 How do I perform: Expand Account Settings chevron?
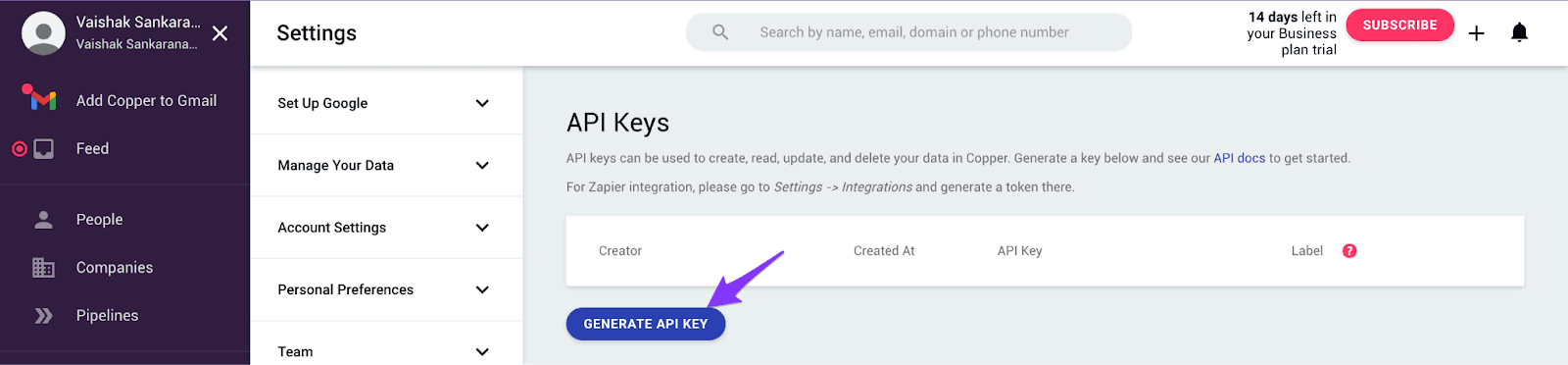click(x=482, y=228)
